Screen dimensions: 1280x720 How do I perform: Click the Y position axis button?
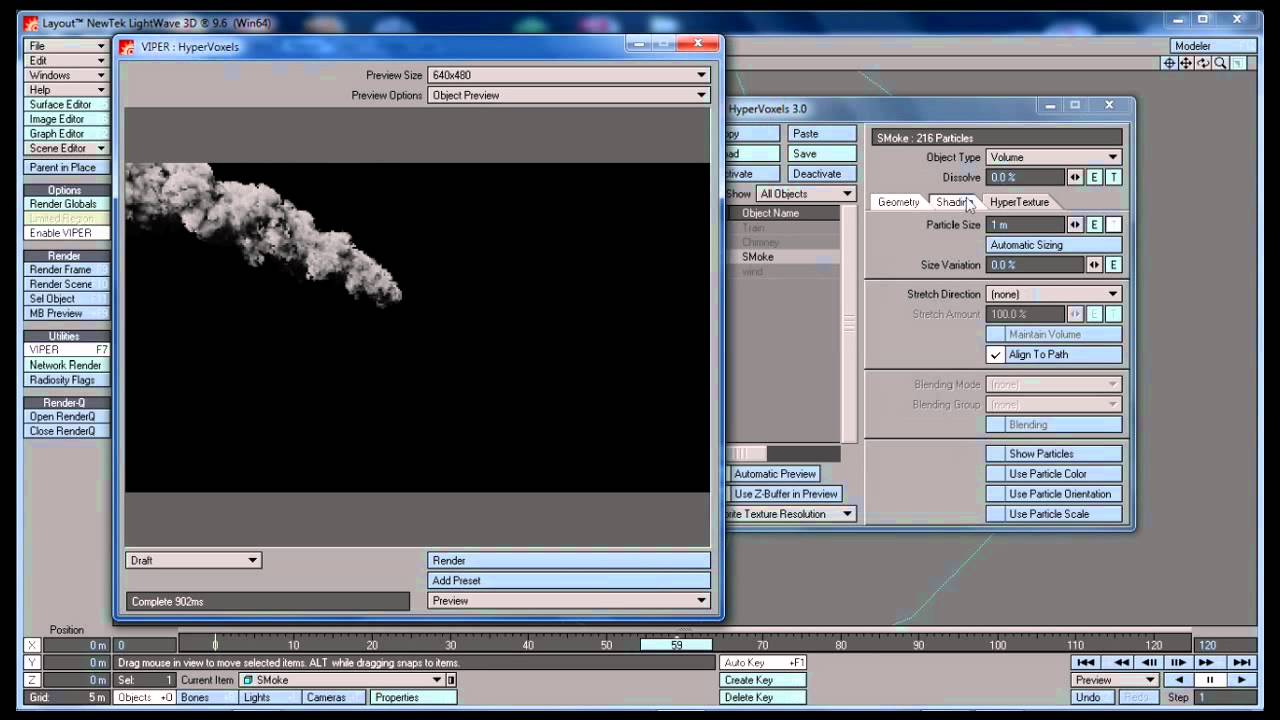32,662
